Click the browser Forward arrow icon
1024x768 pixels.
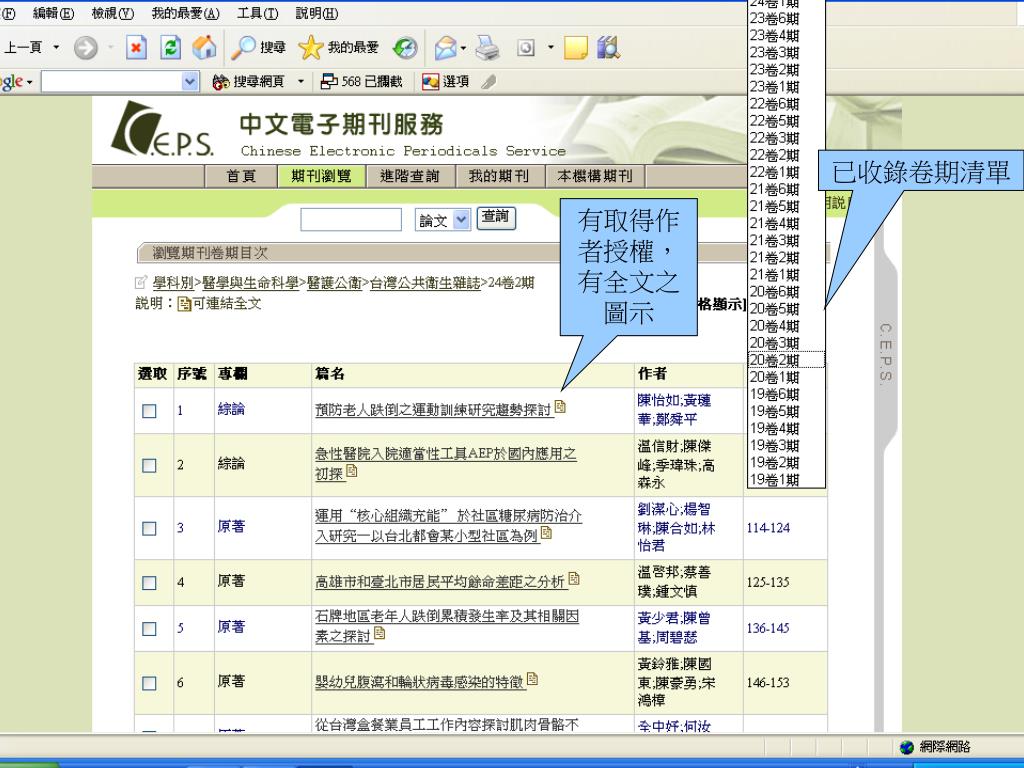point(86,48)
